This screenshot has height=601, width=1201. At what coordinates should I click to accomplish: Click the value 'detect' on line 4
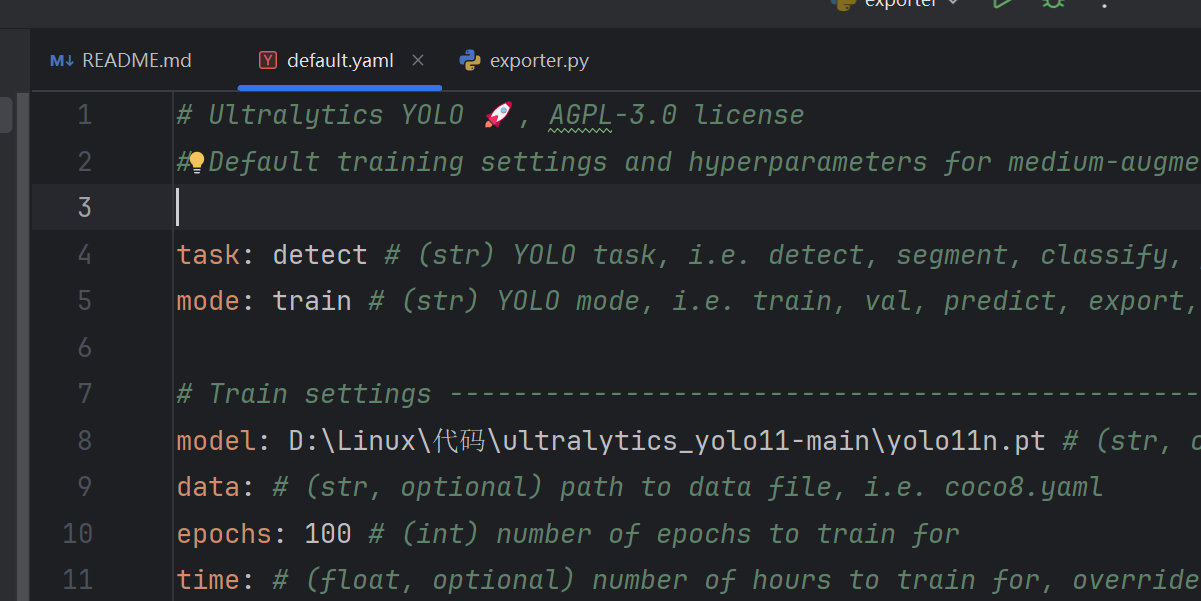click(x=320, y=255)
